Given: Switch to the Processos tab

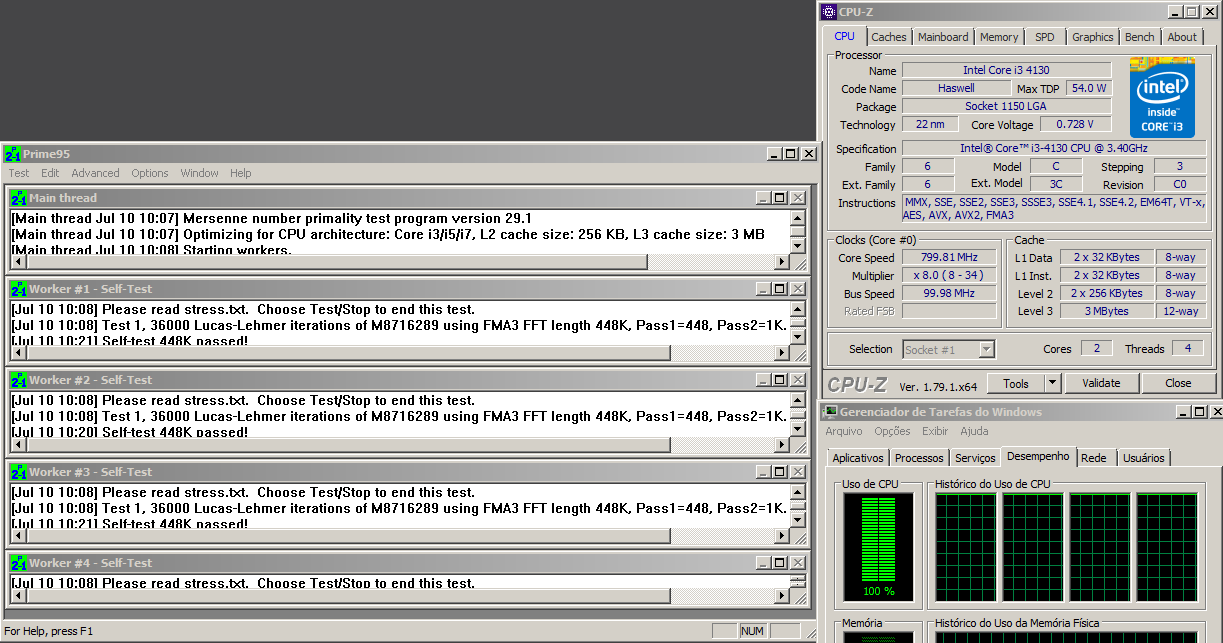Looking at the screenshot, I should pos(919,458).
